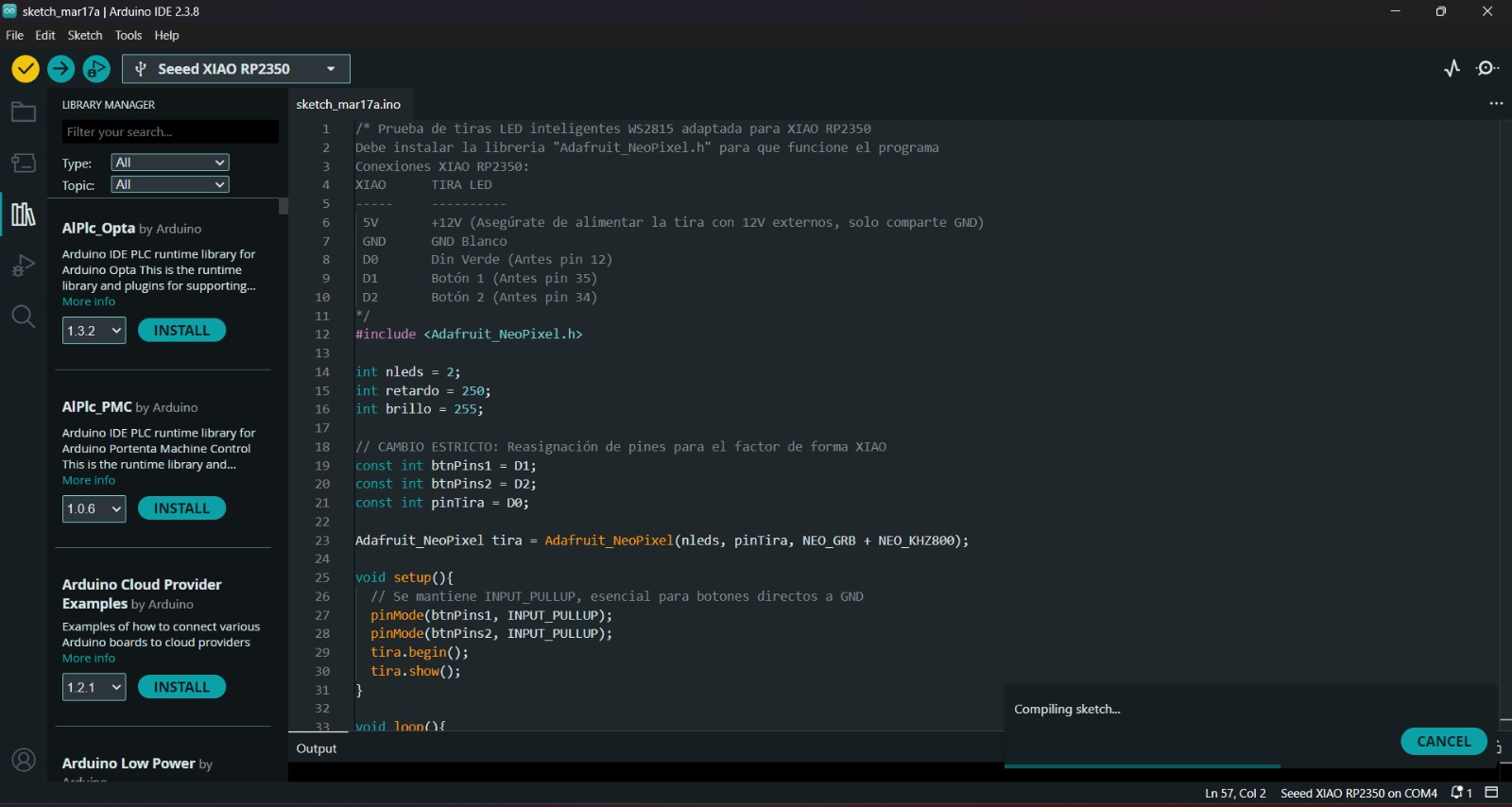Open the Serial Plotter icon
The image size is (1512, 807).
click(1452, 68)
